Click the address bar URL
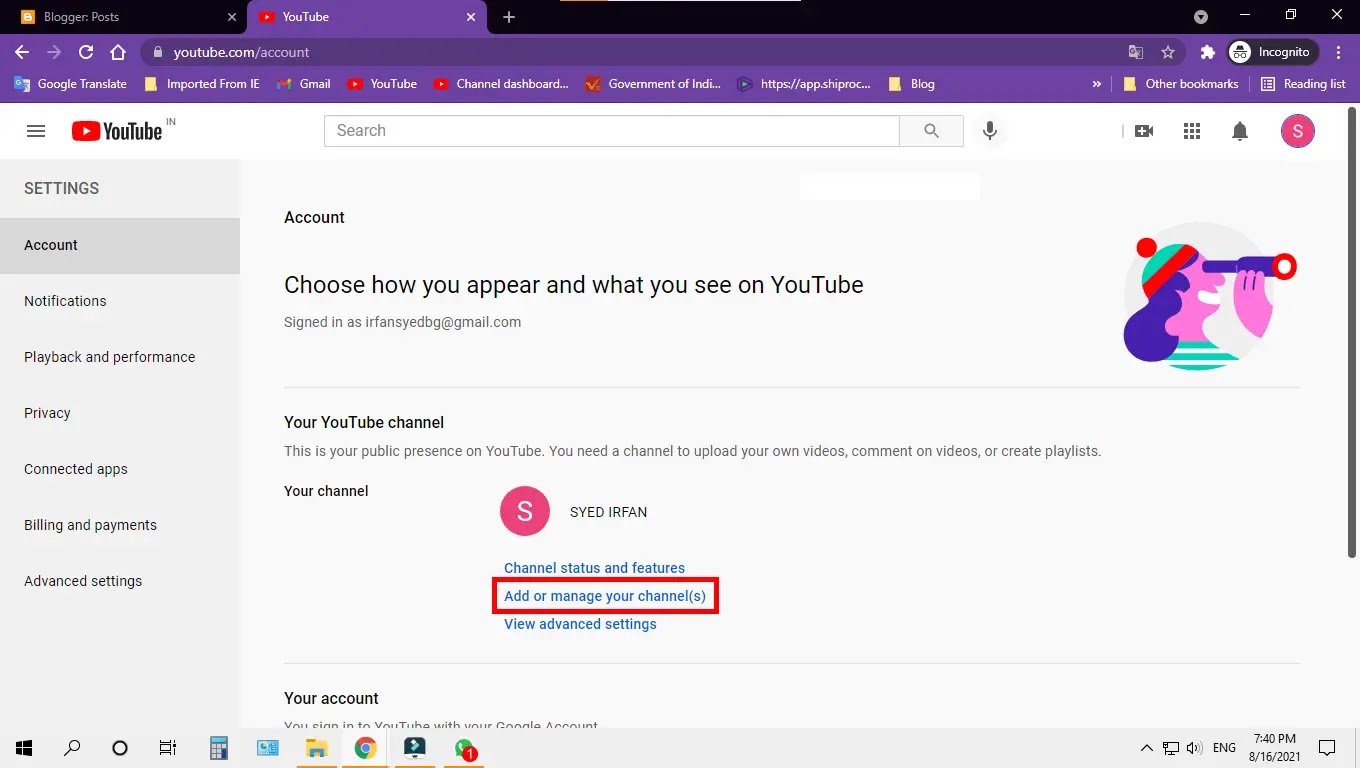Image resolution: width=1360 pixels, height=768 pixels. coord(241,52)
